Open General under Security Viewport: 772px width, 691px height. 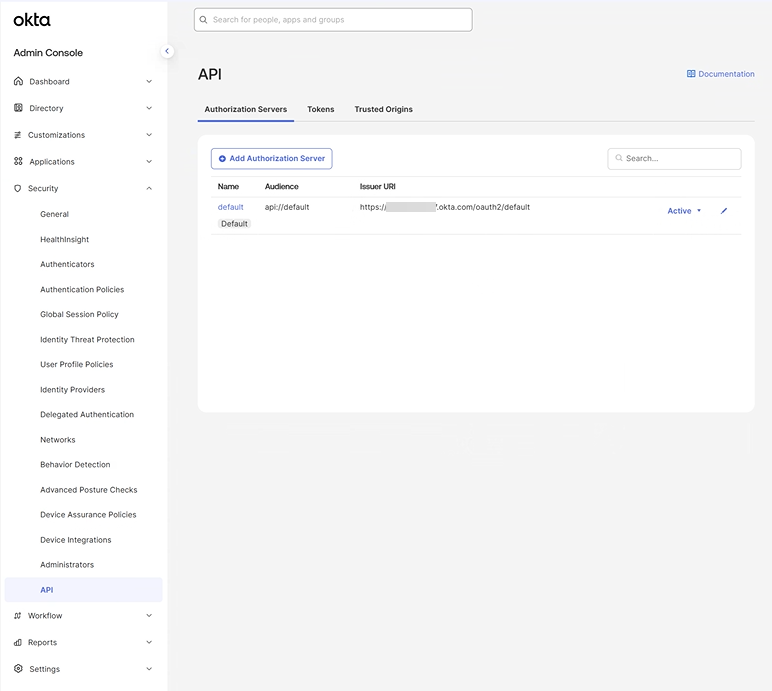point(54,214)
